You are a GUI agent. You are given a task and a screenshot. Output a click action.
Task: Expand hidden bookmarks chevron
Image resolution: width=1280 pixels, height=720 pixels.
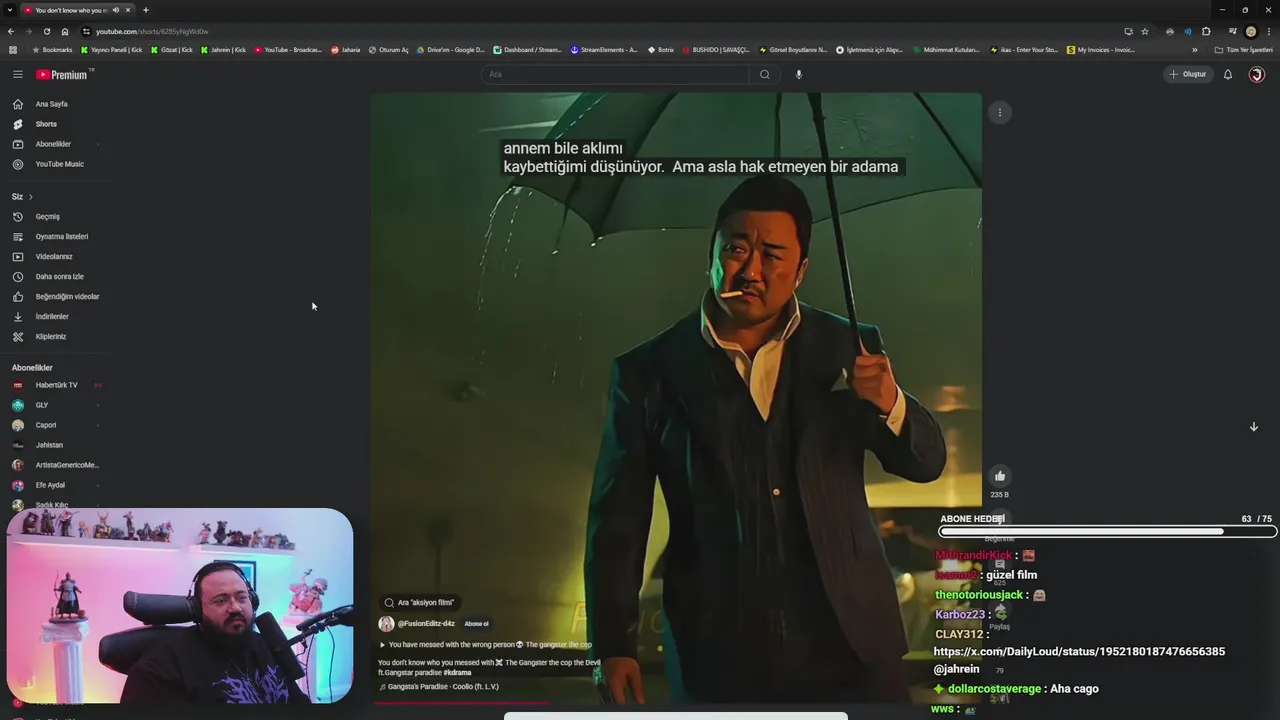(1194, 49)
